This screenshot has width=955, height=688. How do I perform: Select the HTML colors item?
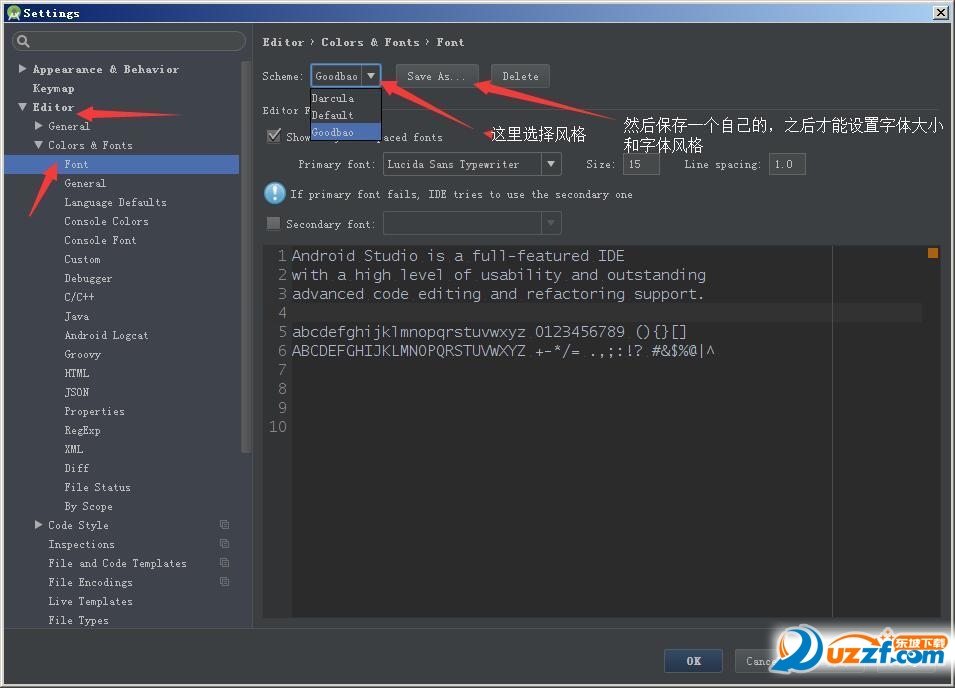coord(77,373)
